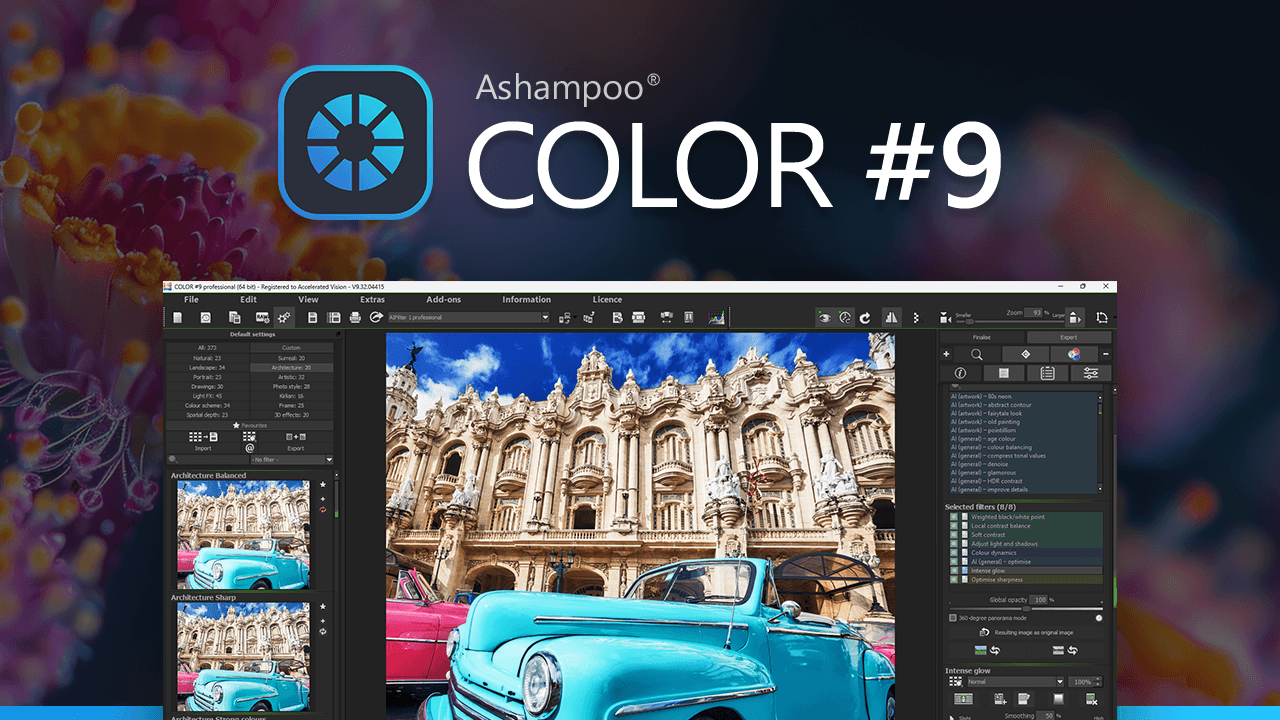This screenshot has height=720, width=1280.
Task: Uncheck the Adjust light and shadows filter
Action: pyautogui.click(x=954, y=544)
